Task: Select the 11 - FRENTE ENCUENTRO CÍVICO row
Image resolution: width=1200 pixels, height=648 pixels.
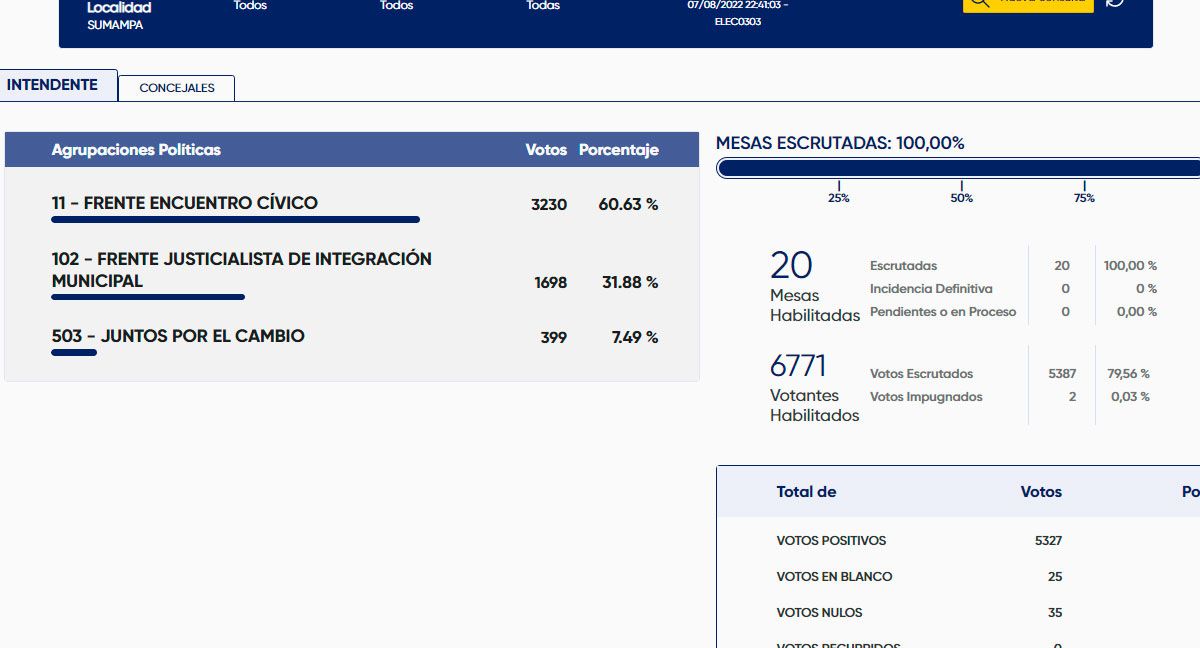Action: (x=185, y=203)
